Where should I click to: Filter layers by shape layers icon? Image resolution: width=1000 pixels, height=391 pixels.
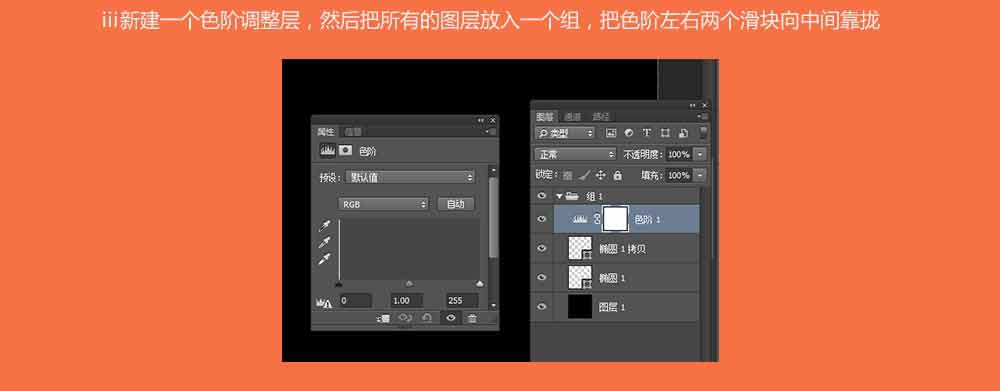tap(665, 133)
